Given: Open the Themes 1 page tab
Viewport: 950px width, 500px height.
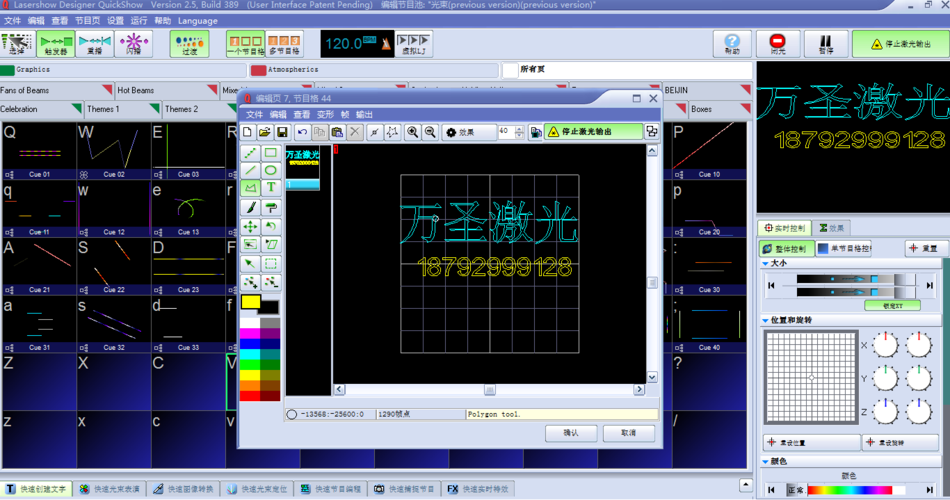Looking at the screenshot, I should coord(121,109).
